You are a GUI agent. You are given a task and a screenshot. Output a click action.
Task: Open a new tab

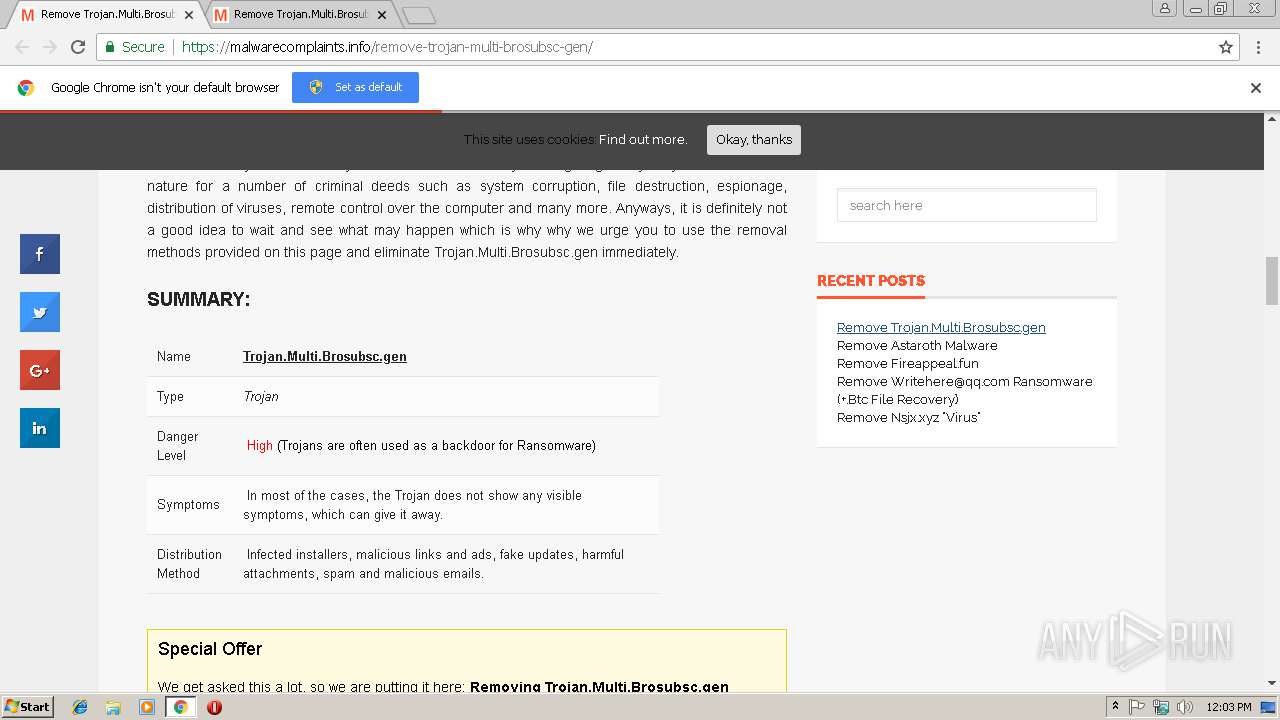coord(419,15)
